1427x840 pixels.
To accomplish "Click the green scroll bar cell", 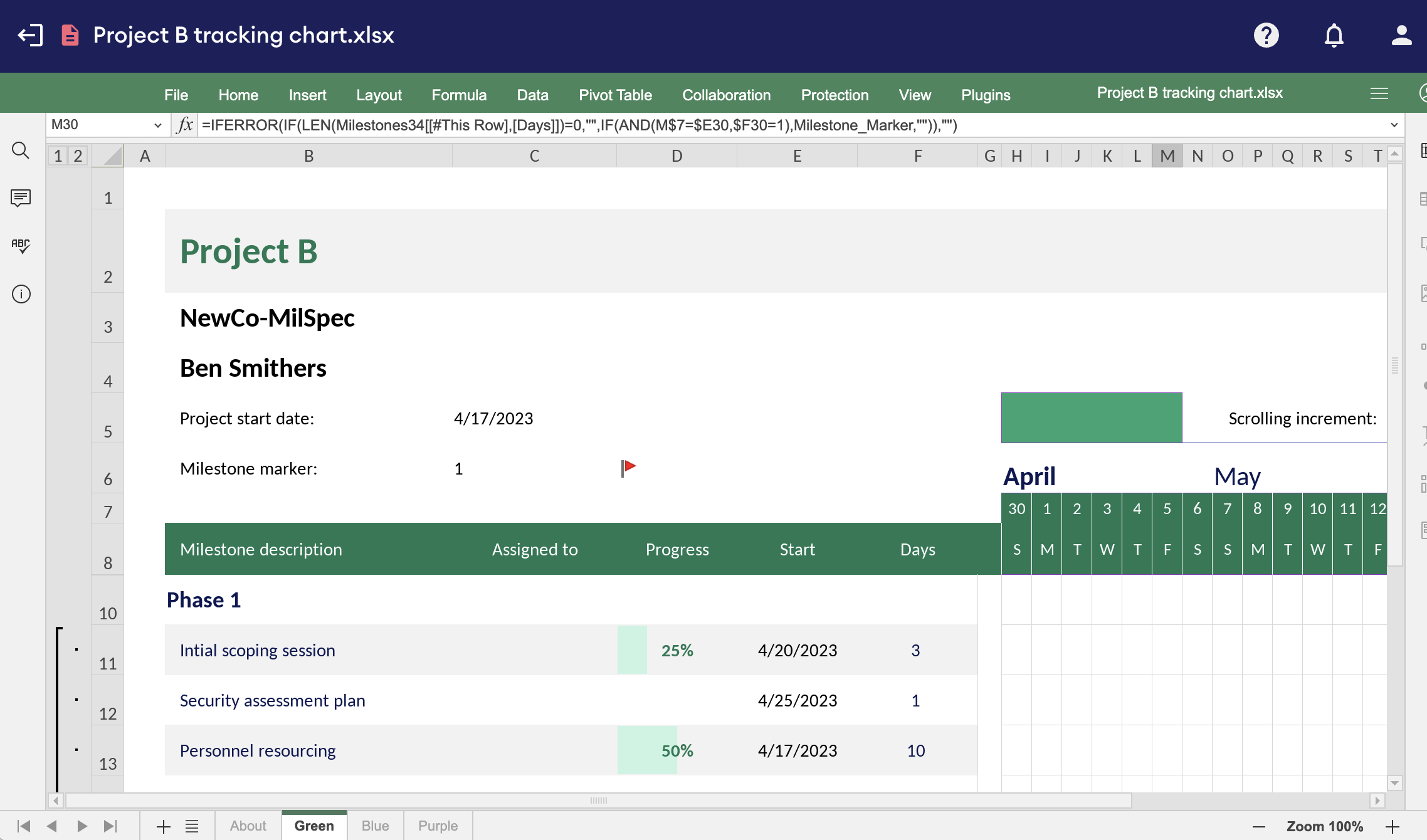I will point(1092,417).
